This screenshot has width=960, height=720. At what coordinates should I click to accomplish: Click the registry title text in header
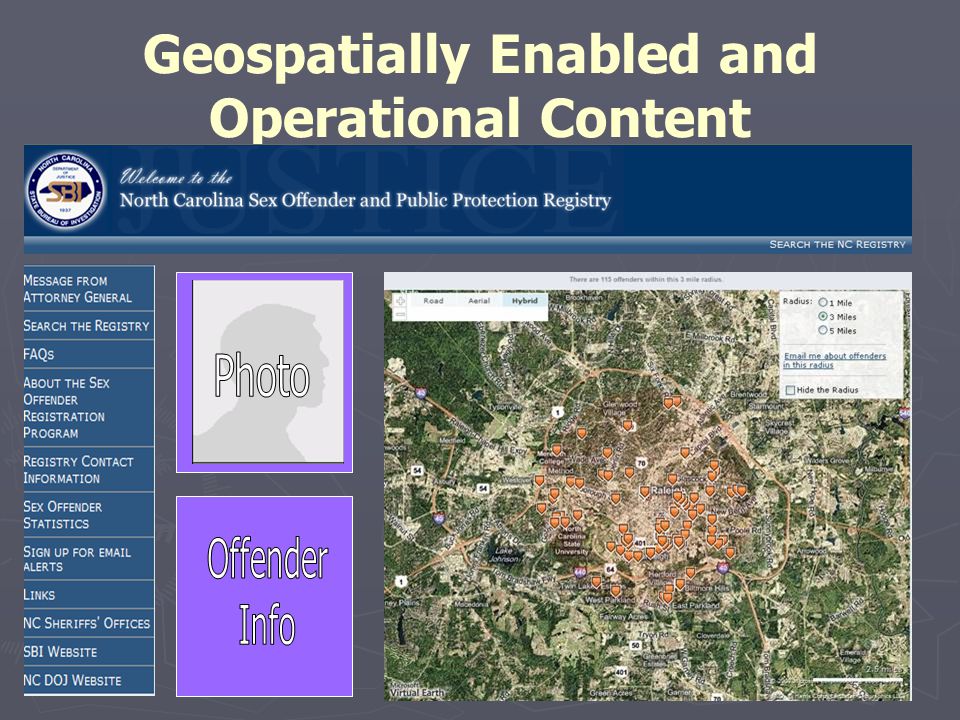(365, 200)
